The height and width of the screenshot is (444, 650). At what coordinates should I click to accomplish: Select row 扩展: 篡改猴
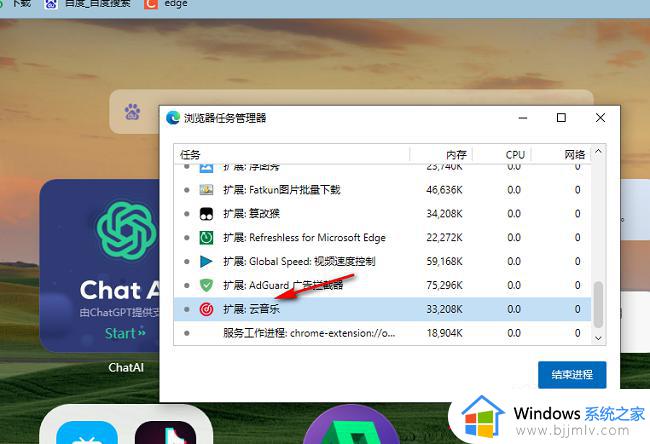click(x=382, y=214)
